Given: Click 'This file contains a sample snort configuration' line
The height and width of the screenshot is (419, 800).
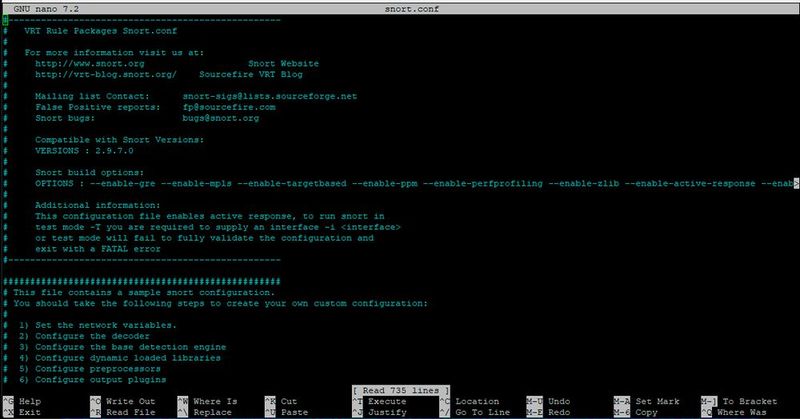Looking at the screenshot, I should [x=144, y=292].
